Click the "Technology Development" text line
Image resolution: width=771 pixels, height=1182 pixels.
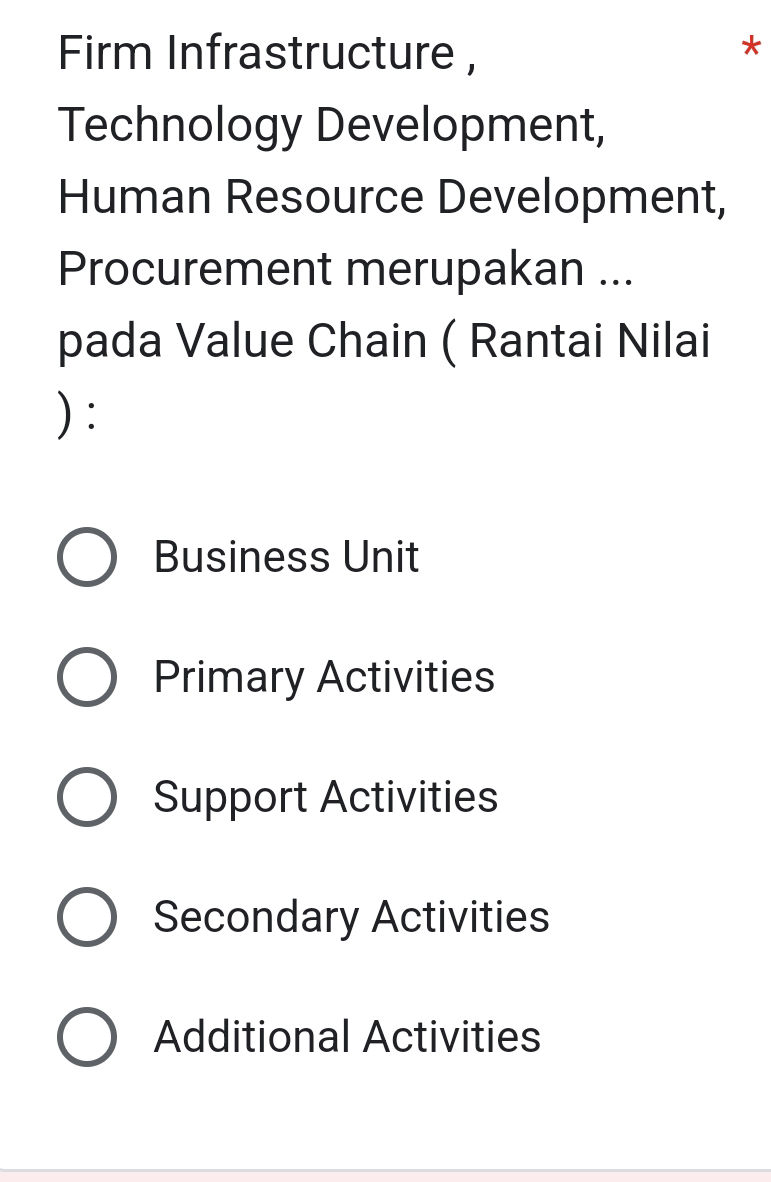[x=332, y=125]
